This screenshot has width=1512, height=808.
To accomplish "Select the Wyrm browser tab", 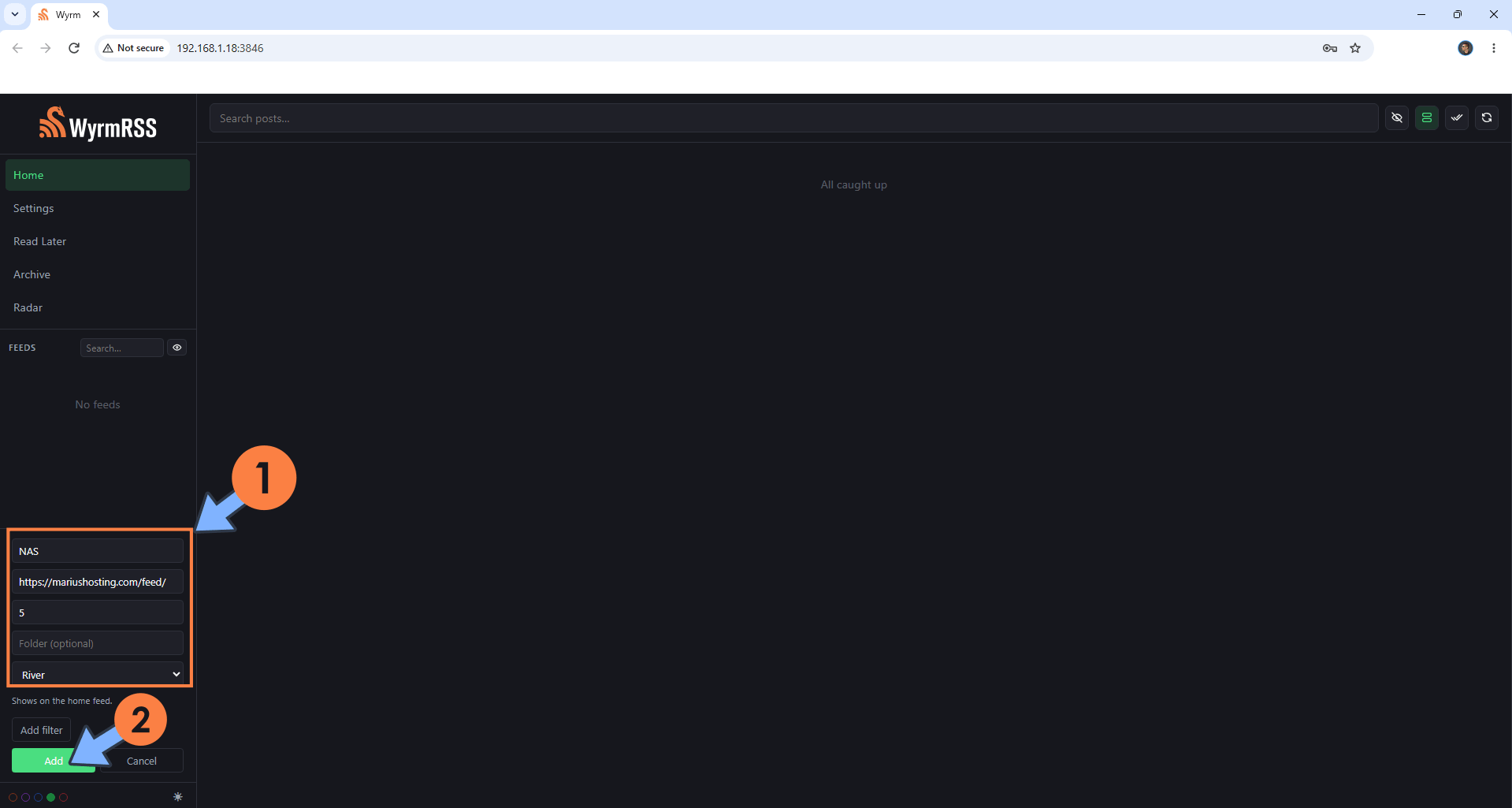I will coord(69,14).
